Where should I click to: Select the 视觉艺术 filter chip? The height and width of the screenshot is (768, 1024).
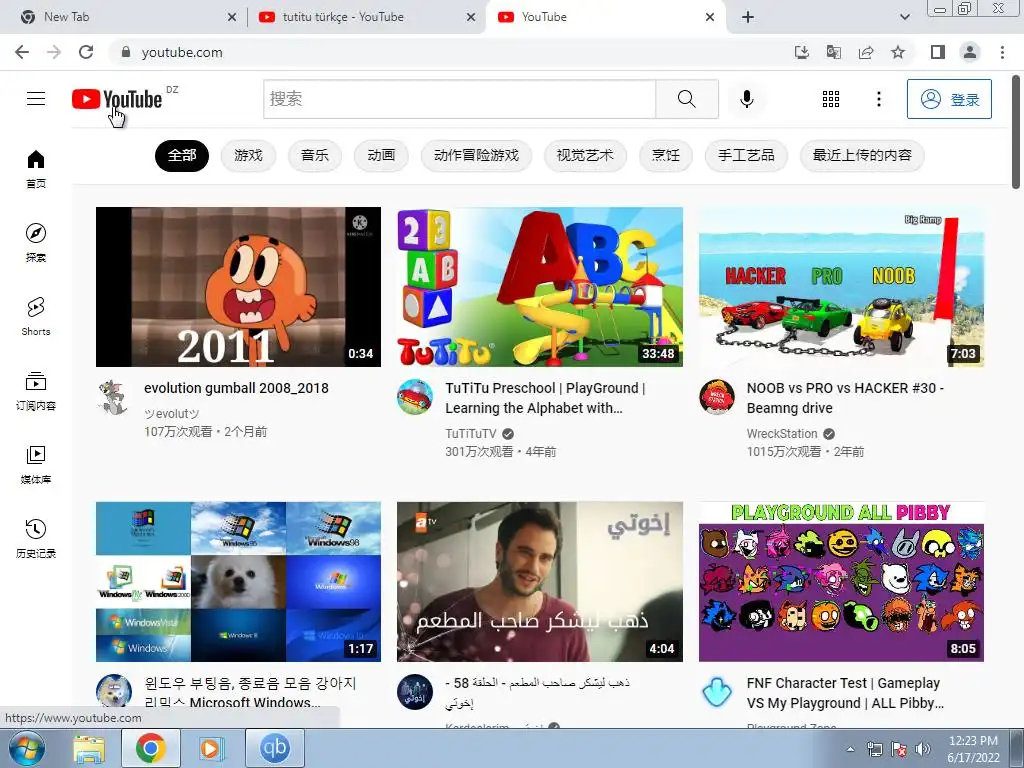click(584, 155)
